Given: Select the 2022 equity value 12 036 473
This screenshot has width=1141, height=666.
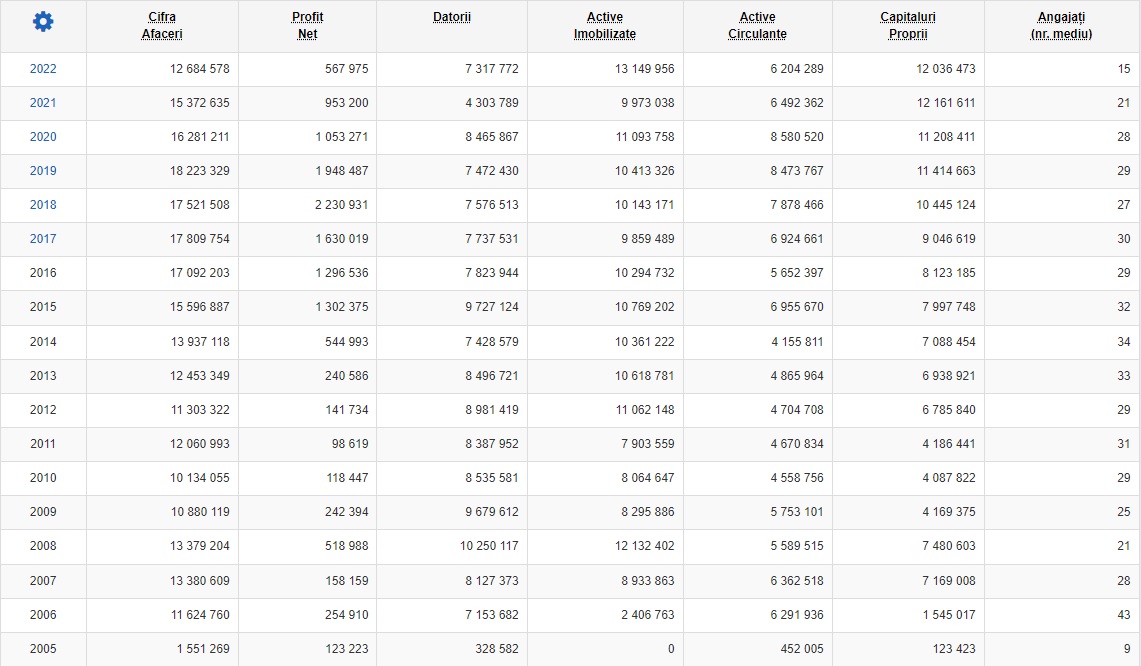Looking at the screenshot, I should point(945,69).
